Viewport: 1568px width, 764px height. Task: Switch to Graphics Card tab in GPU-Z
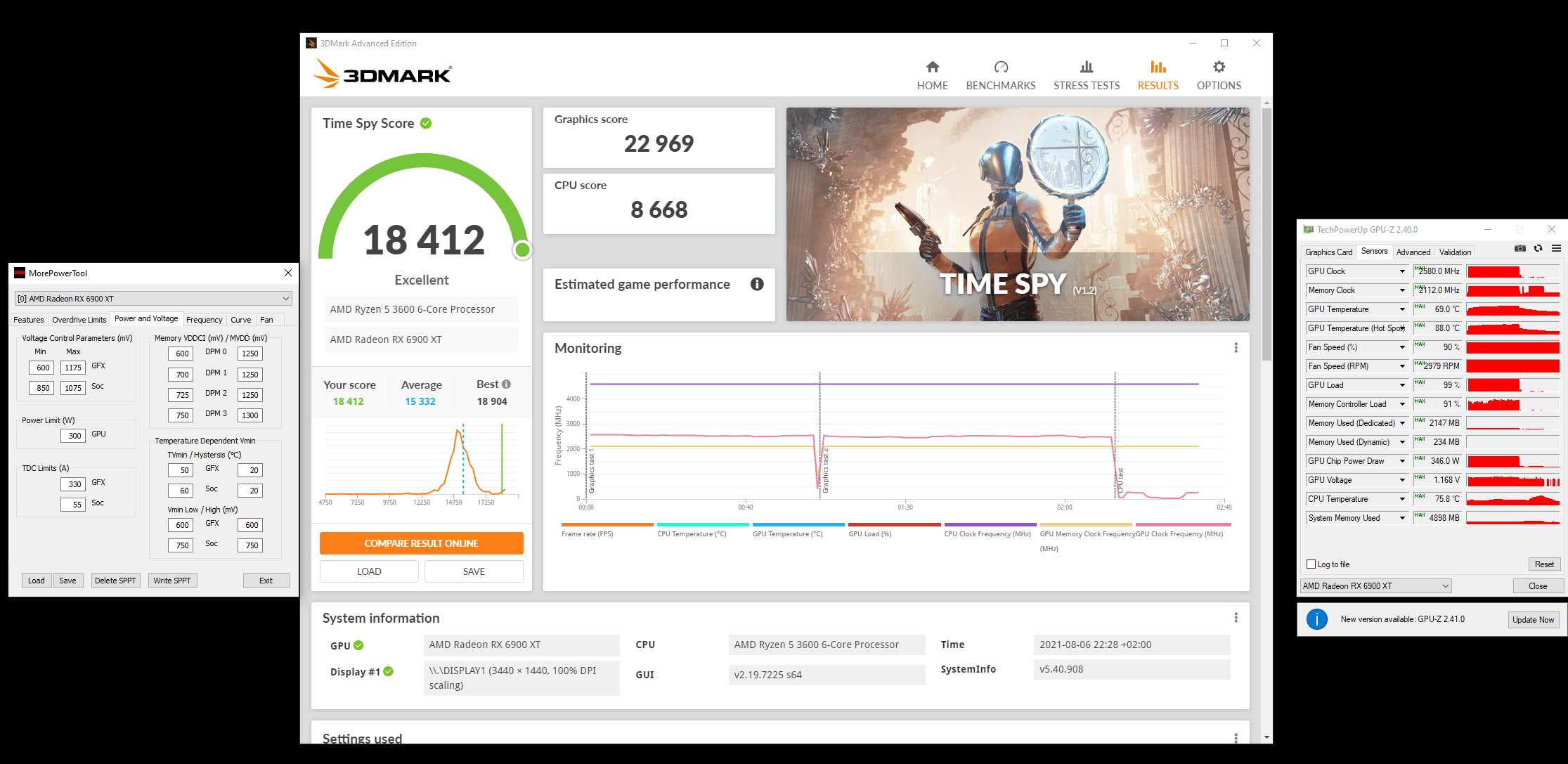(1328, 252)
